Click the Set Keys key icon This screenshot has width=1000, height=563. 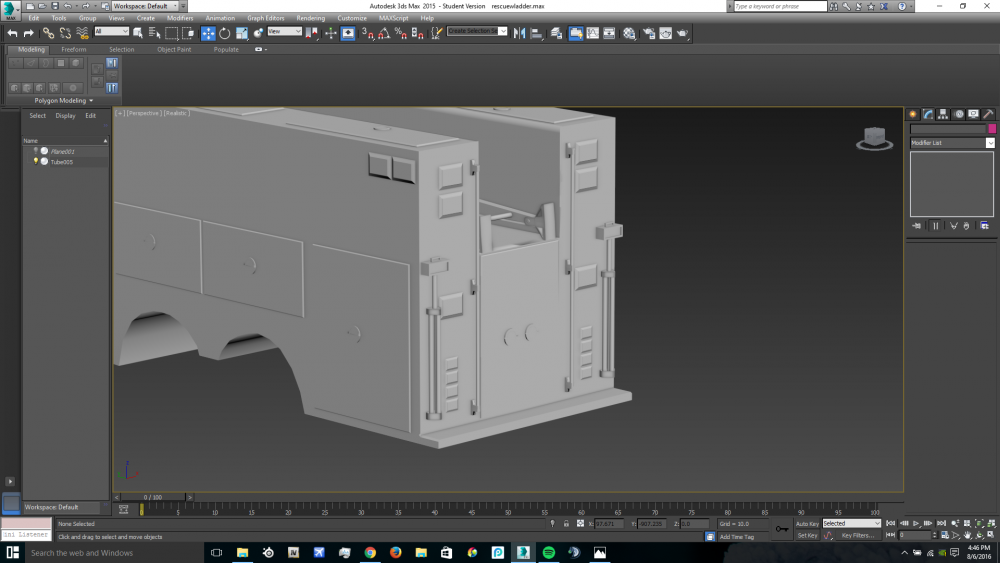pyautogui.click(x=782, y=528)
